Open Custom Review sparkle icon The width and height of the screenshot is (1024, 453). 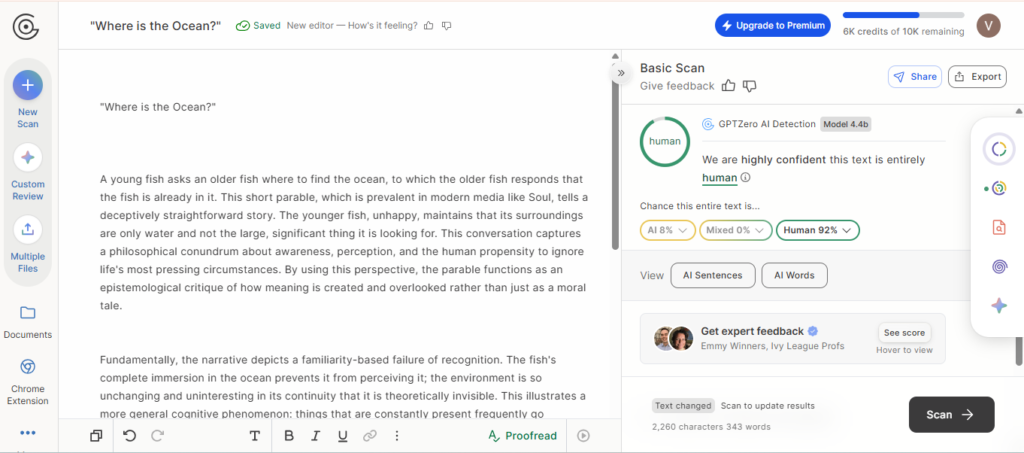click(27, 157)
